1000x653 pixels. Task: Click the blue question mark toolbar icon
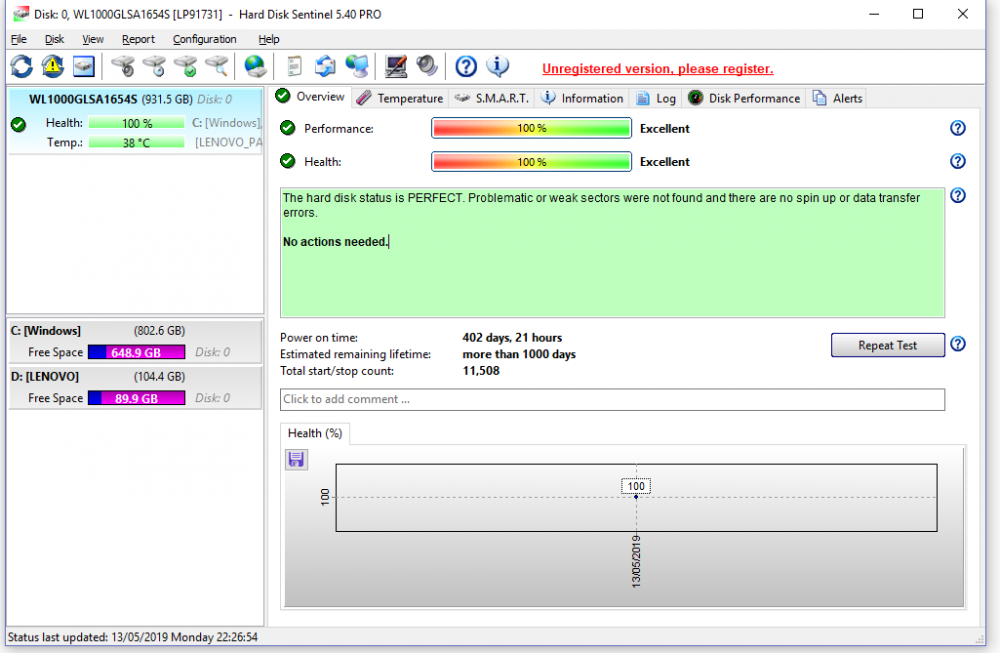[x=466, y=66]
